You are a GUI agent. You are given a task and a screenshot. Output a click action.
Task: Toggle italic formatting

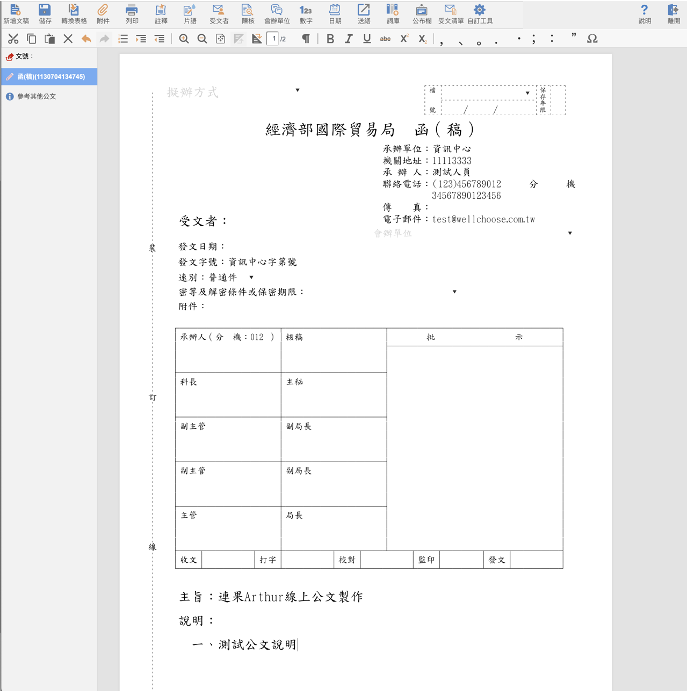(x=349, y=39)
